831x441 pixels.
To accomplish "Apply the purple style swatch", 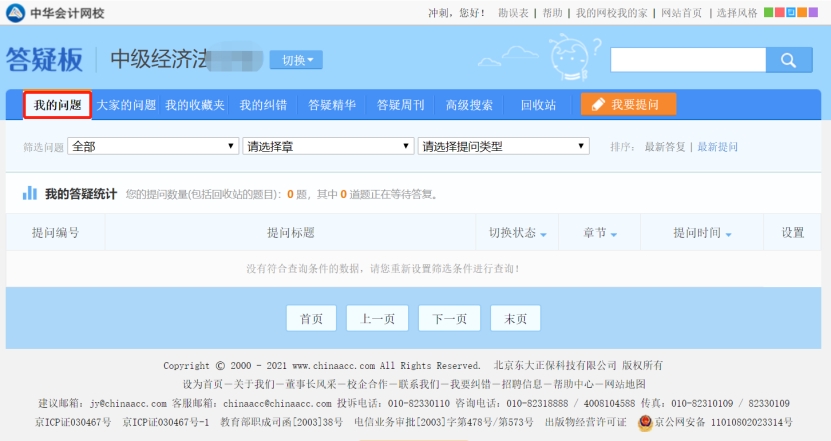I will click(x=813, y=13).
